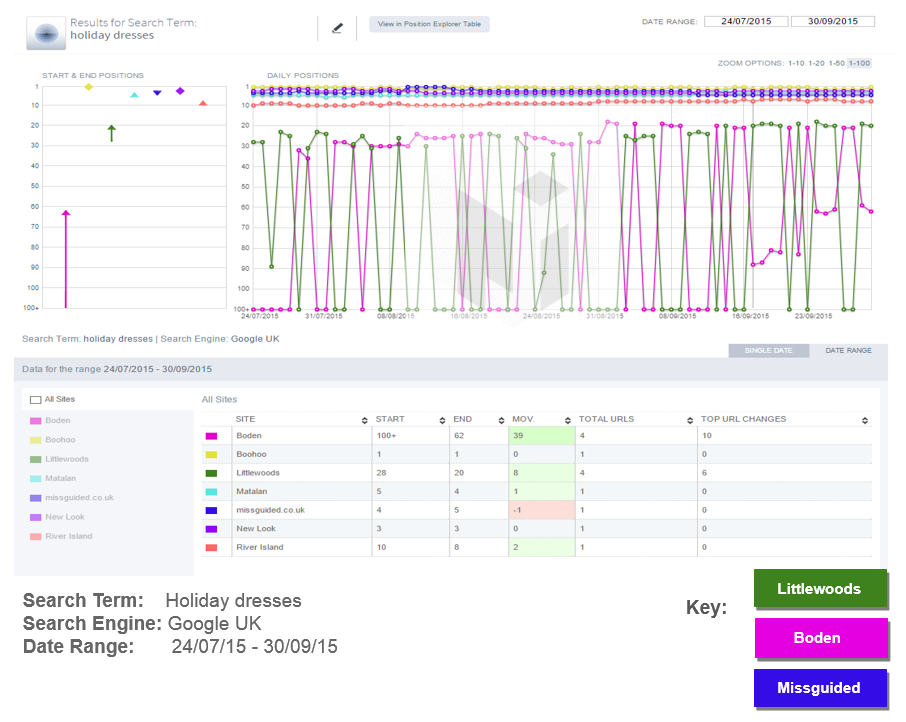This screenshot has width=906, height=722.
Task: Click the Littlewoods key button
Action: 820,588
